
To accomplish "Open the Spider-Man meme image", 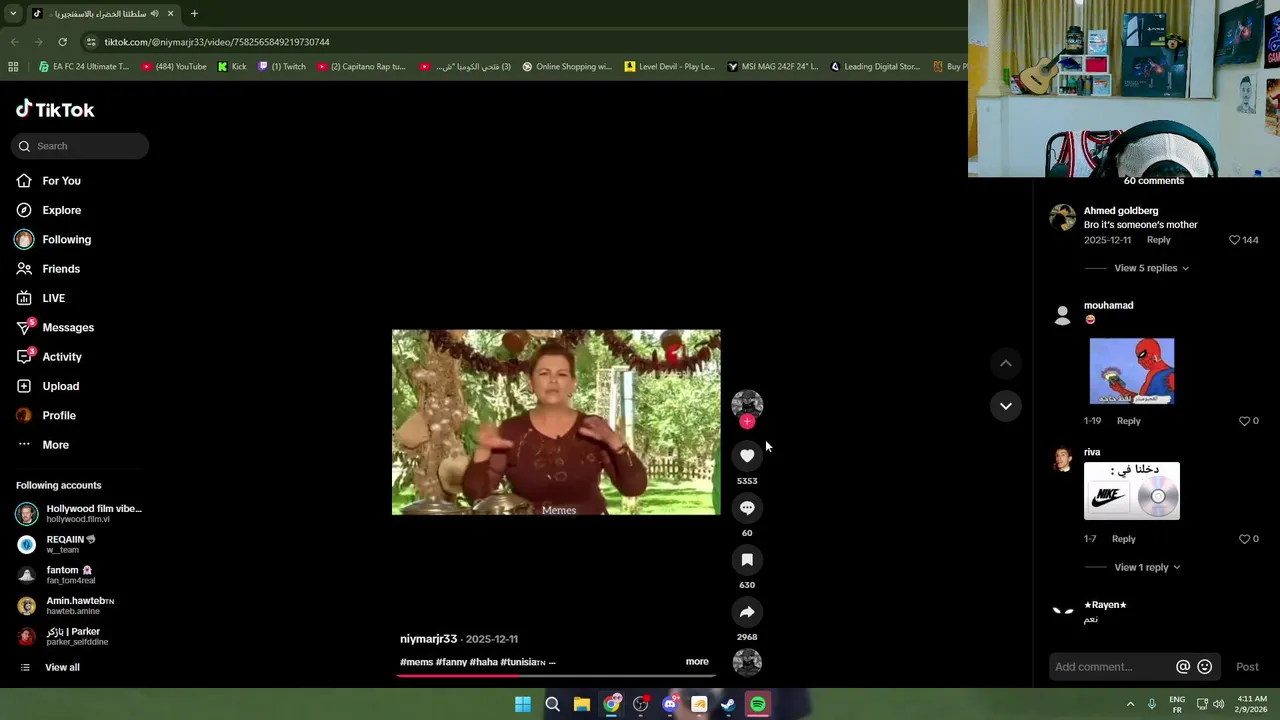I will point(1132,371).
